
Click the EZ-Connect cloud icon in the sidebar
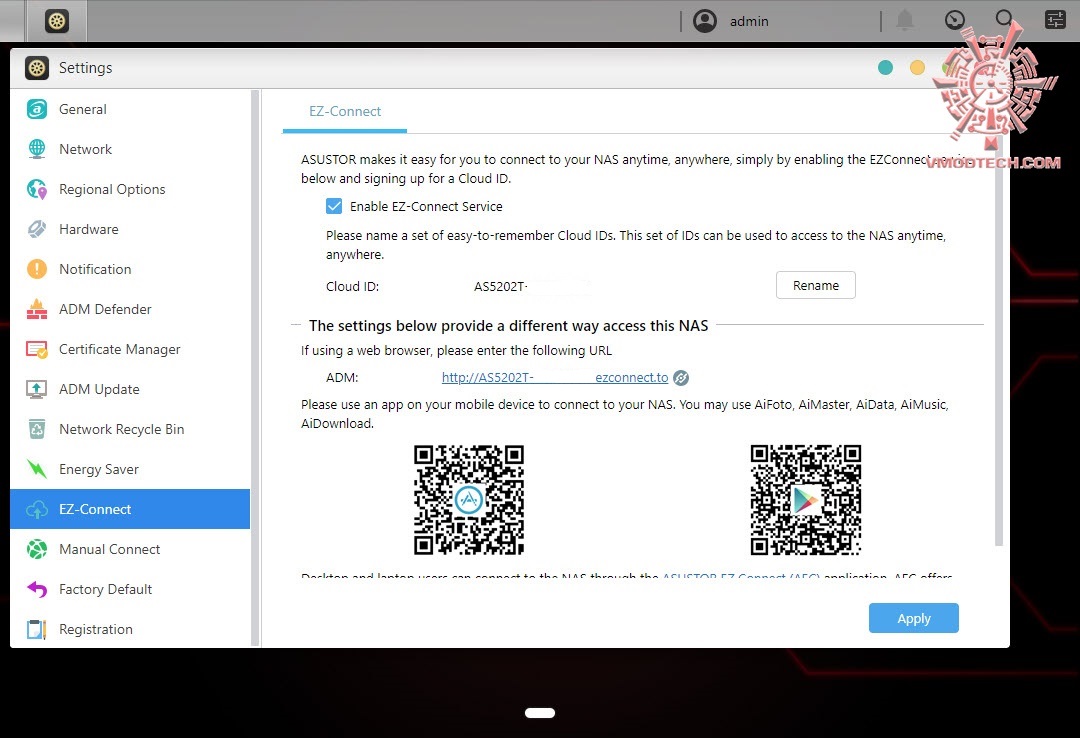37,509
